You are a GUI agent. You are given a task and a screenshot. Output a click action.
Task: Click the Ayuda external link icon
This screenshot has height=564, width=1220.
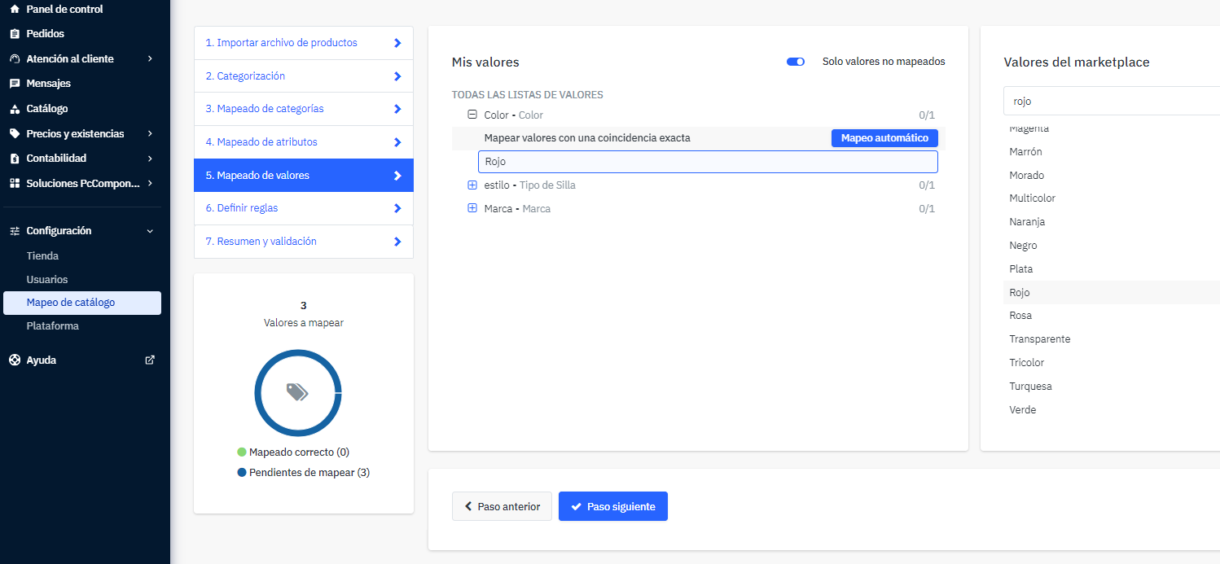[150, 360]
